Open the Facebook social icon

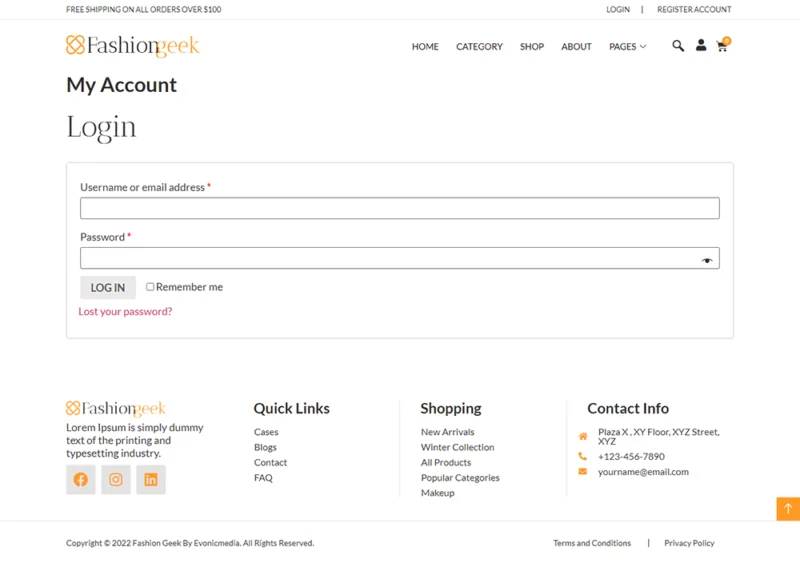coord(81,479)
